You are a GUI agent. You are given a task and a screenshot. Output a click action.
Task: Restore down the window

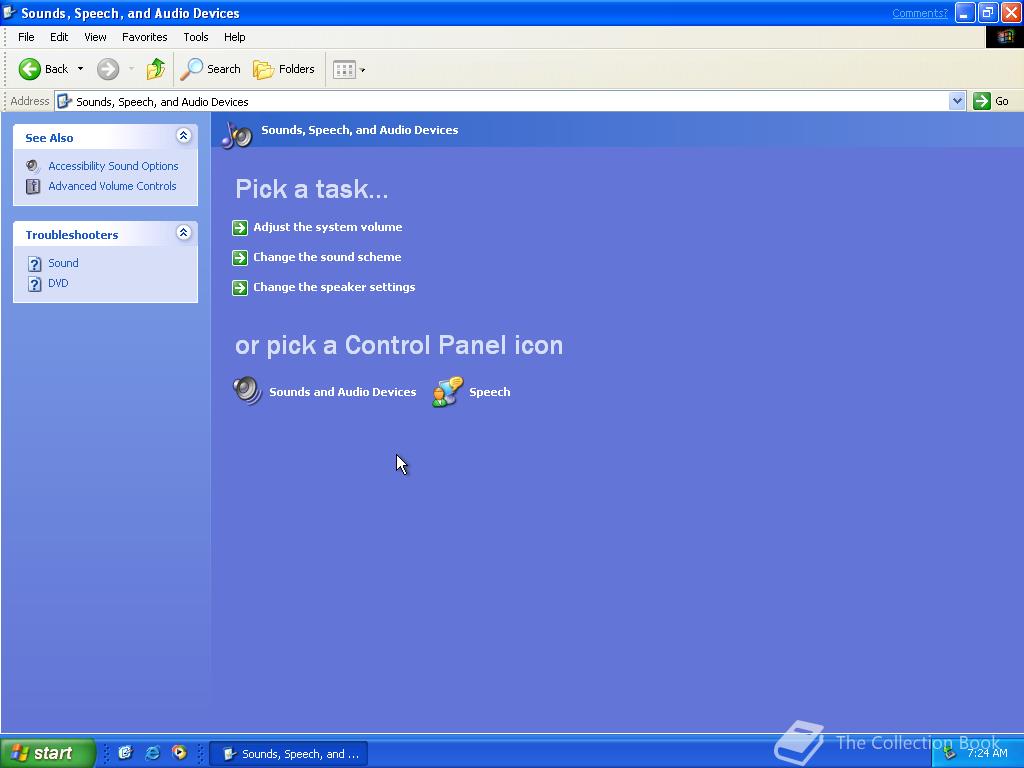click(x=988, y=12)
